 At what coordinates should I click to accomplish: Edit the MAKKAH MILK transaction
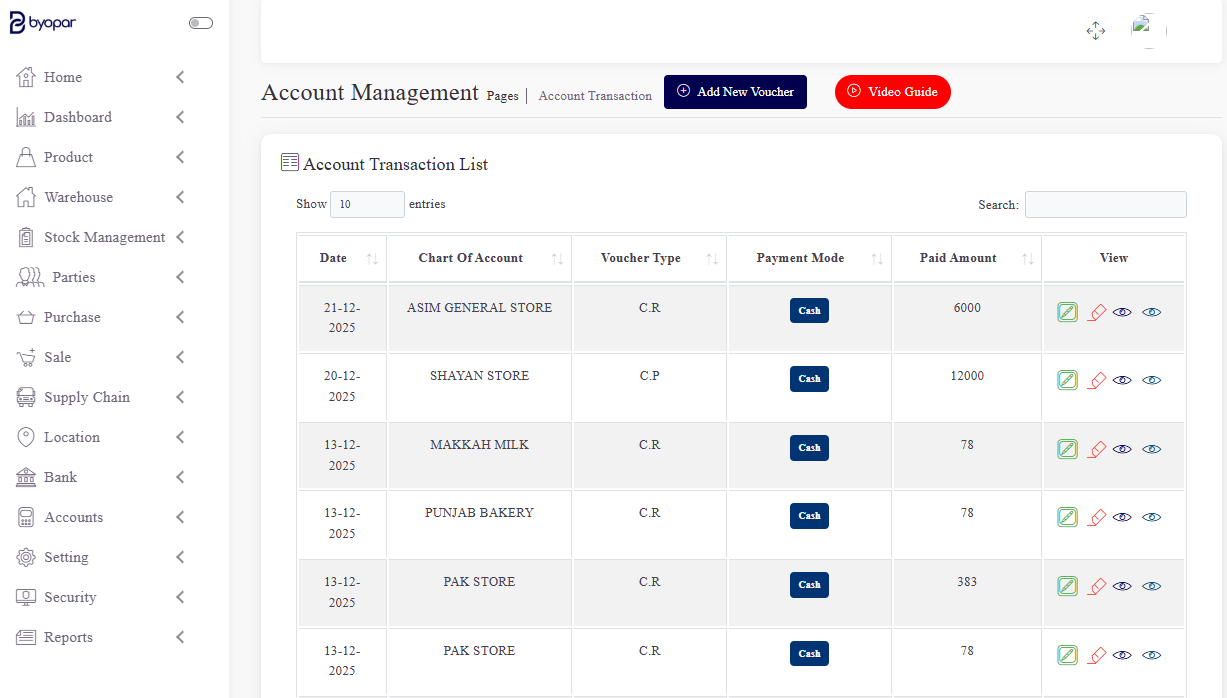[x=1067, y=448]
